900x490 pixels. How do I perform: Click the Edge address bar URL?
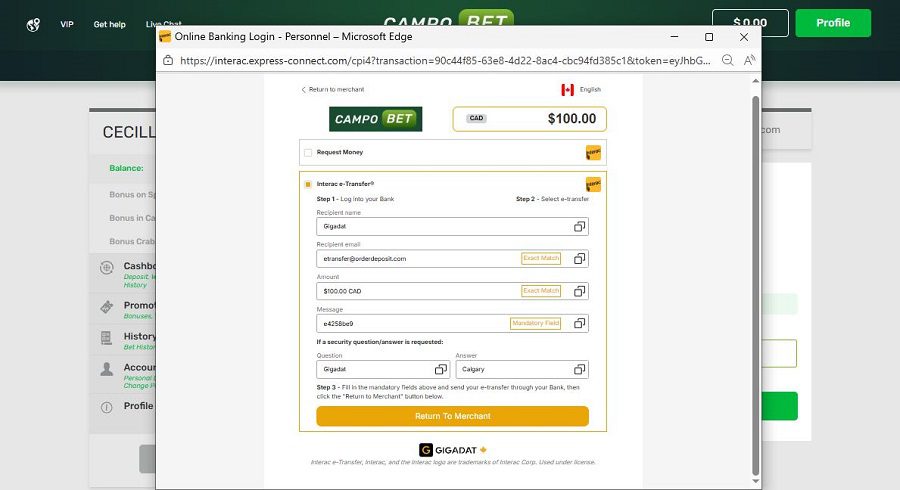(x=445, y=61)
